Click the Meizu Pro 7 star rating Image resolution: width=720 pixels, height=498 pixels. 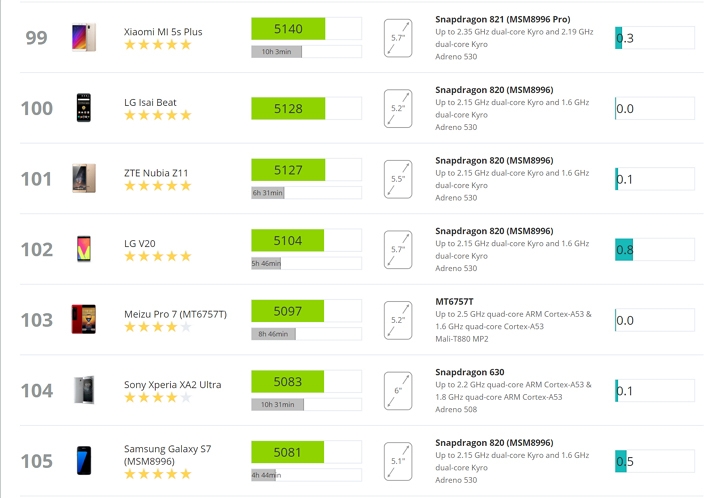point(157,327)
